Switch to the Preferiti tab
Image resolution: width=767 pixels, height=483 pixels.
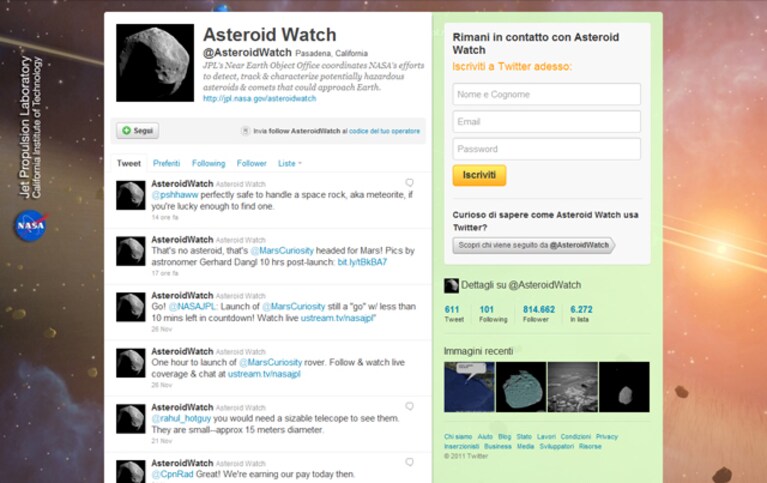click(x=166, y=163)
